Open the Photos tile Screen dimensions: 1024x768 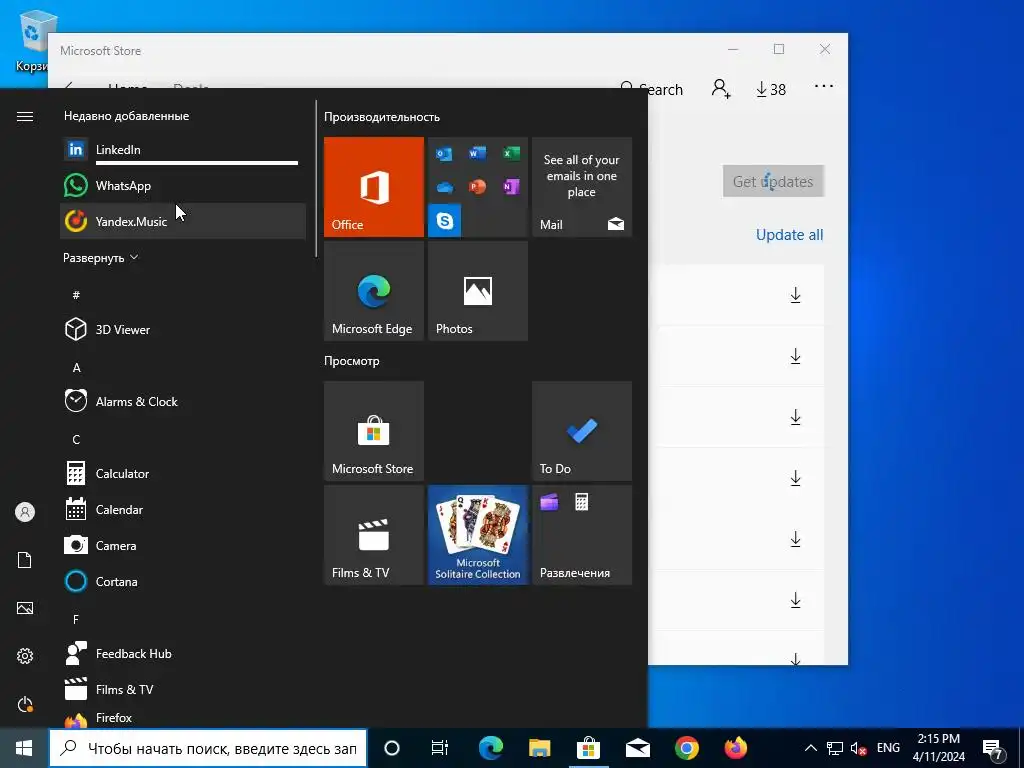pos(477,291)
